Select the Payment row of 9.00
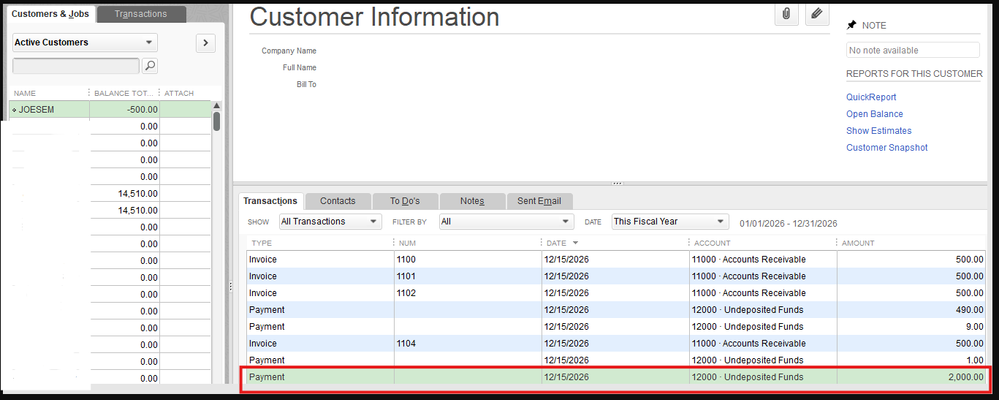The image size is (999, 400). [x=617, y=327]
